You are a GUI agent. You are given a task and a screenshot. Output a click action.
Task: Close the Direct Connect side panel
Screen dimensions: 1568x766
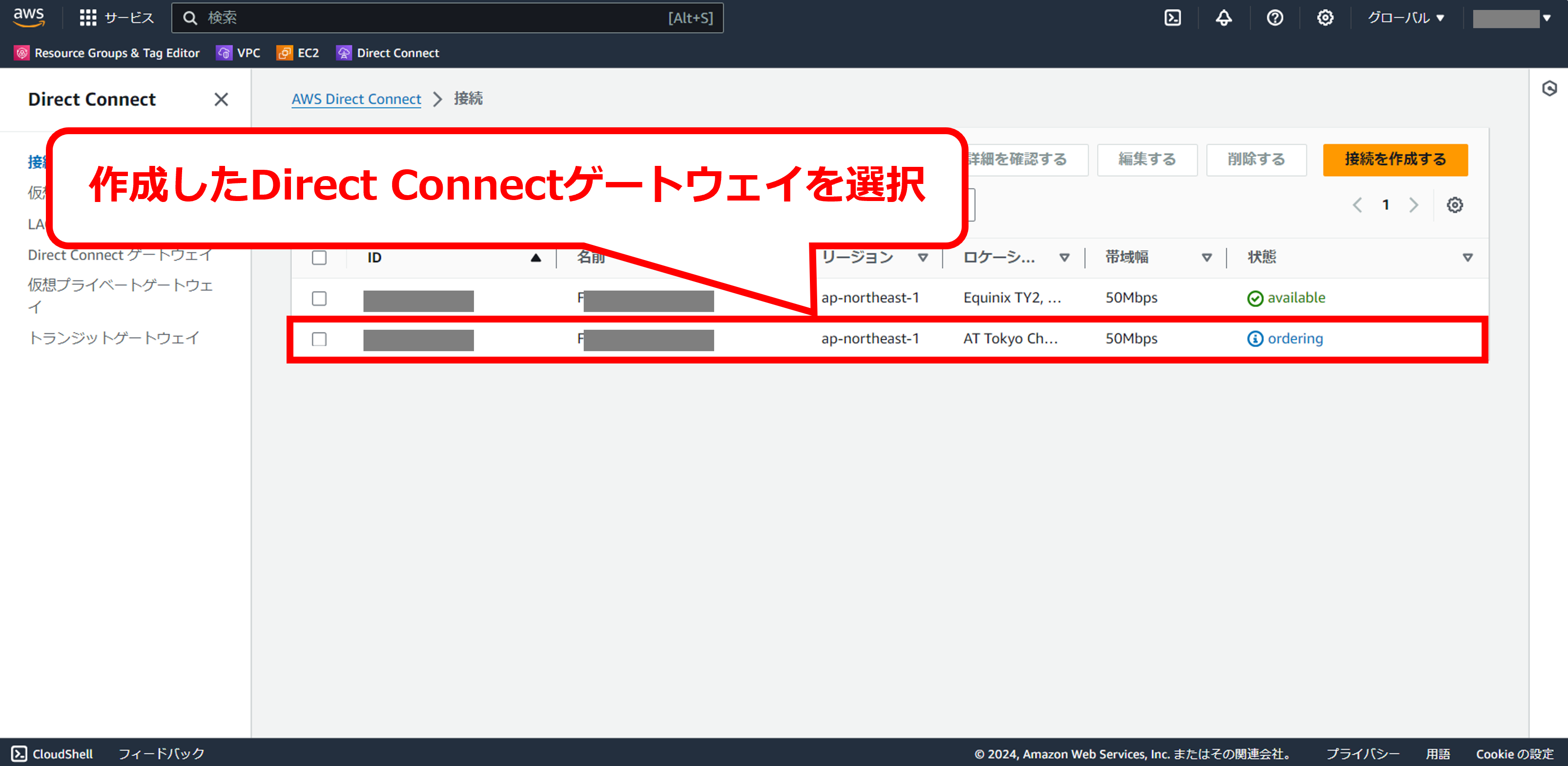coord(221,99)
